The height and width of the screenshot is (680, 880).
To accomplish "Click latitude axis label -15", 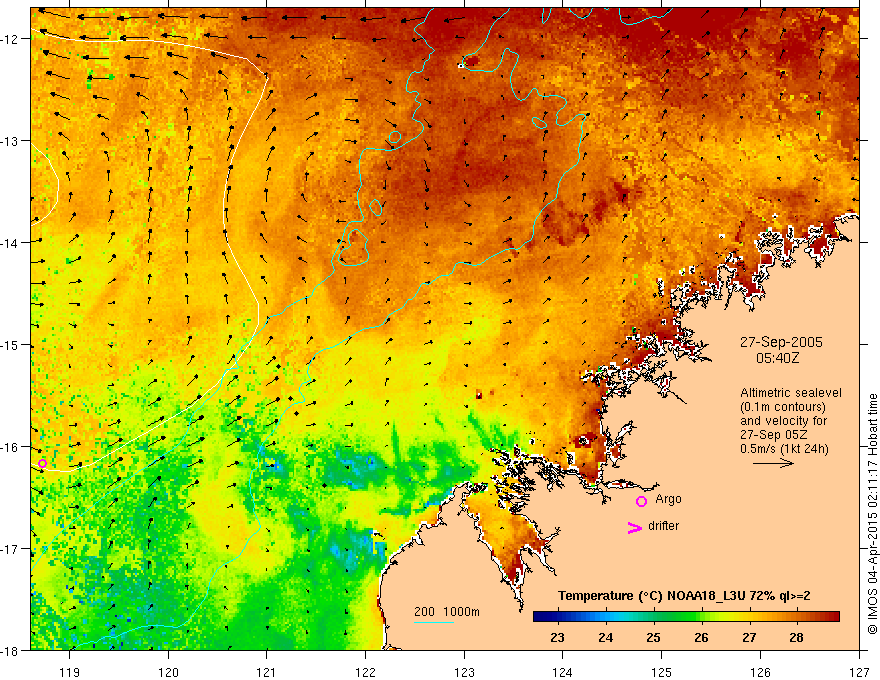I will [10, 345].
